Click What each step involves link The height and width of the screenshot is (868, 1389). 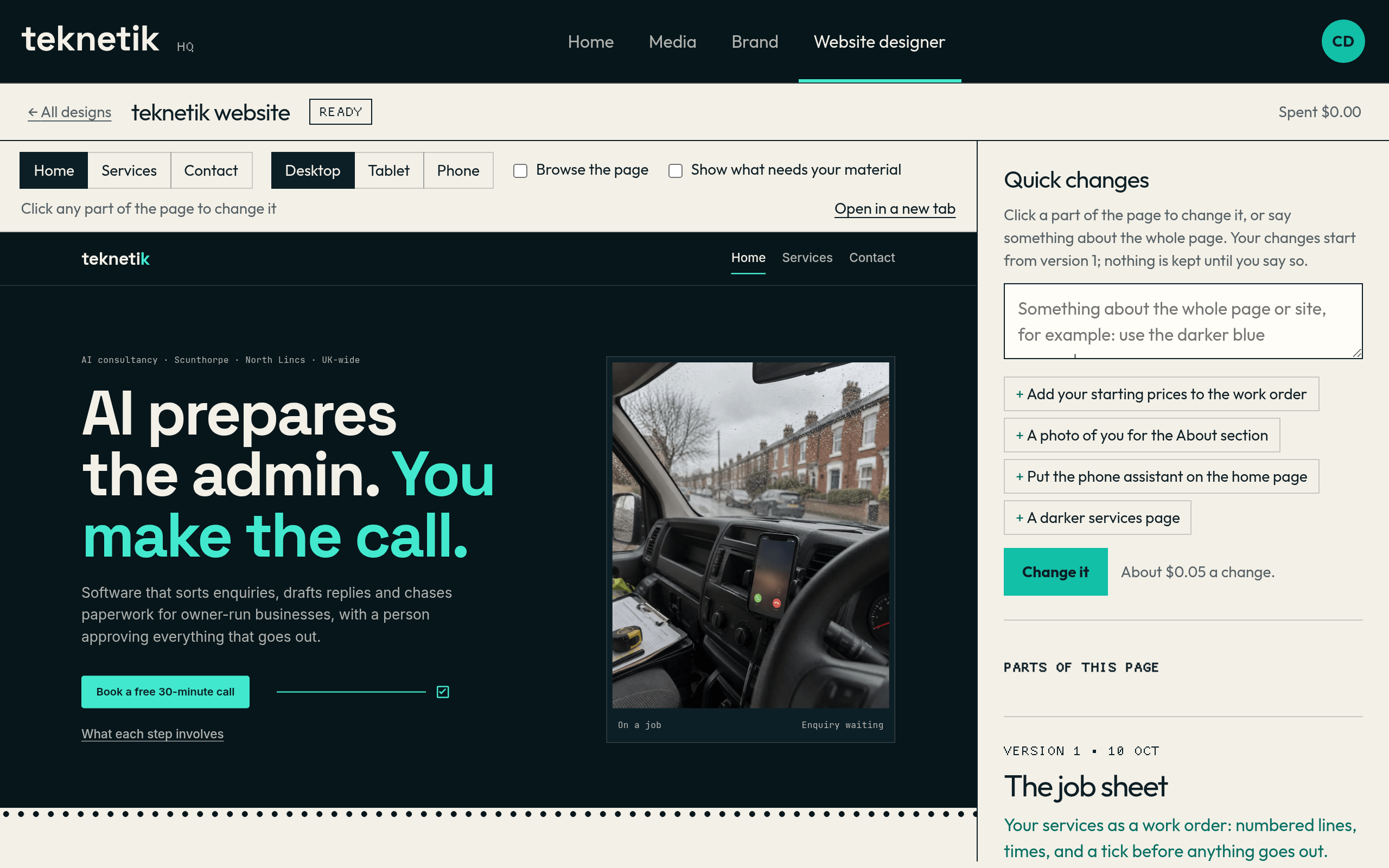point(152,733)
